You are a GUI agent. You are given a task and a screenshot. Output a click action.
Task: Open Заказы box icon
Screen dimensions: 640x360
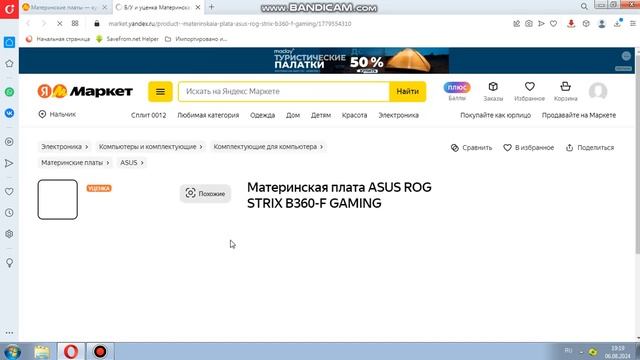493,91
